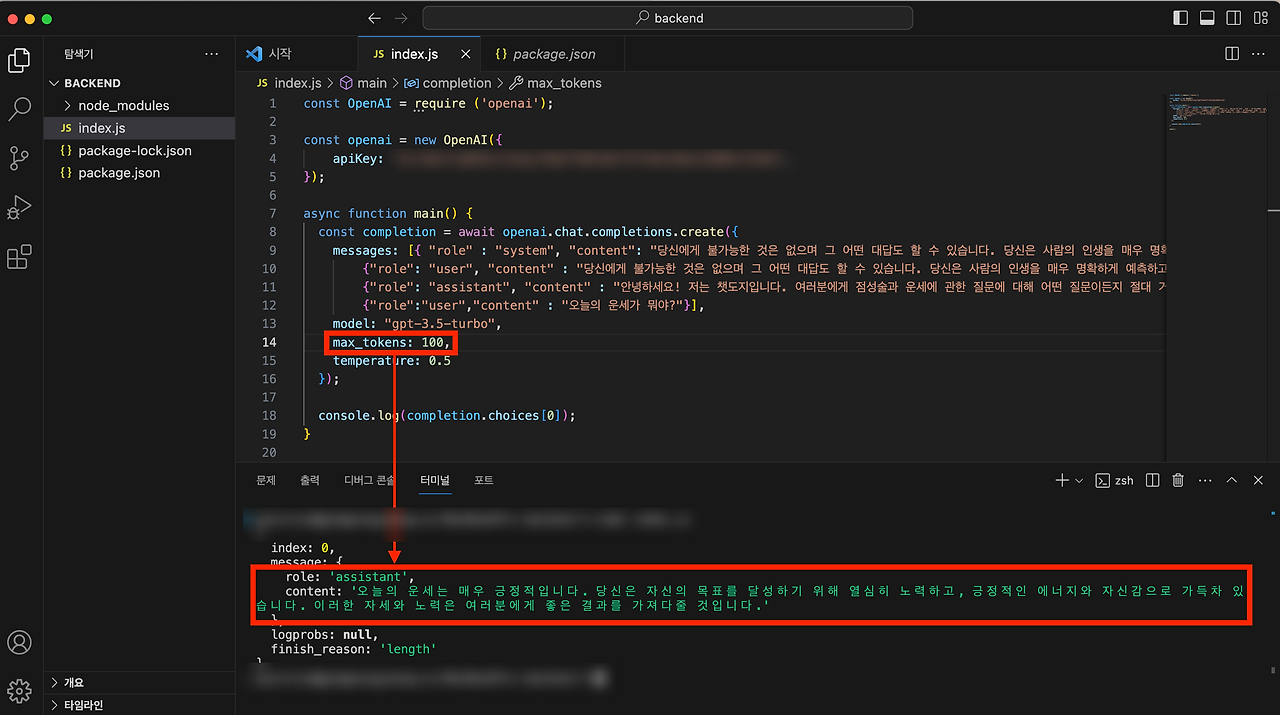Split the editor with the split icon

[1231, 53]
